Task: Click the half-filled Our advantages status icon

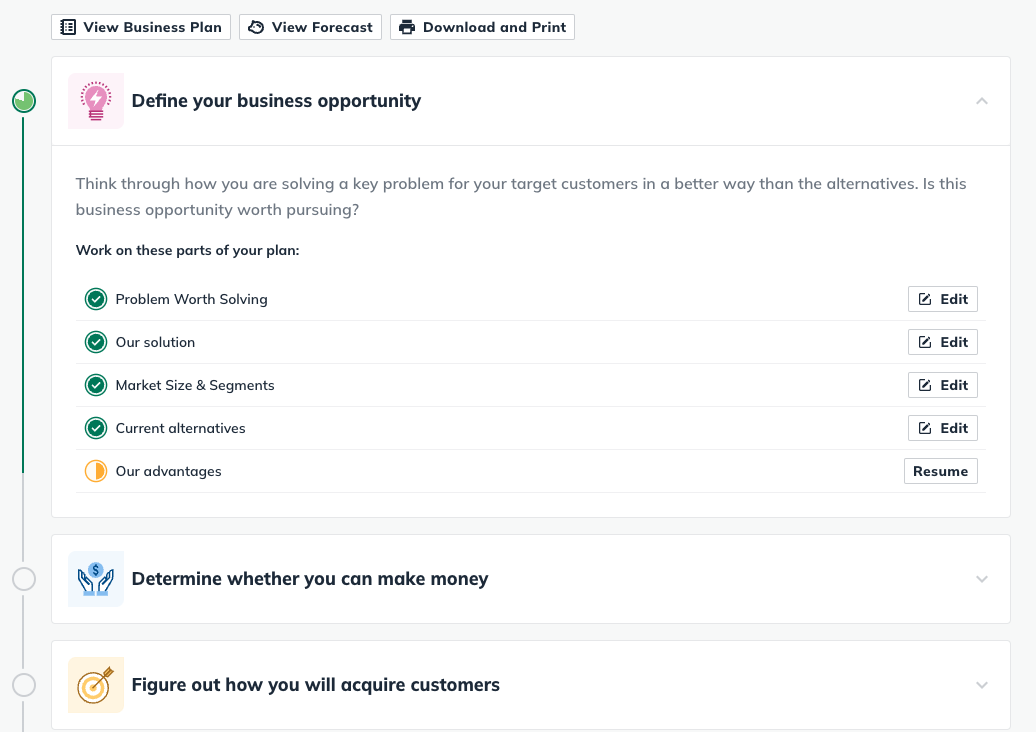Action: [x=96, y=471]
